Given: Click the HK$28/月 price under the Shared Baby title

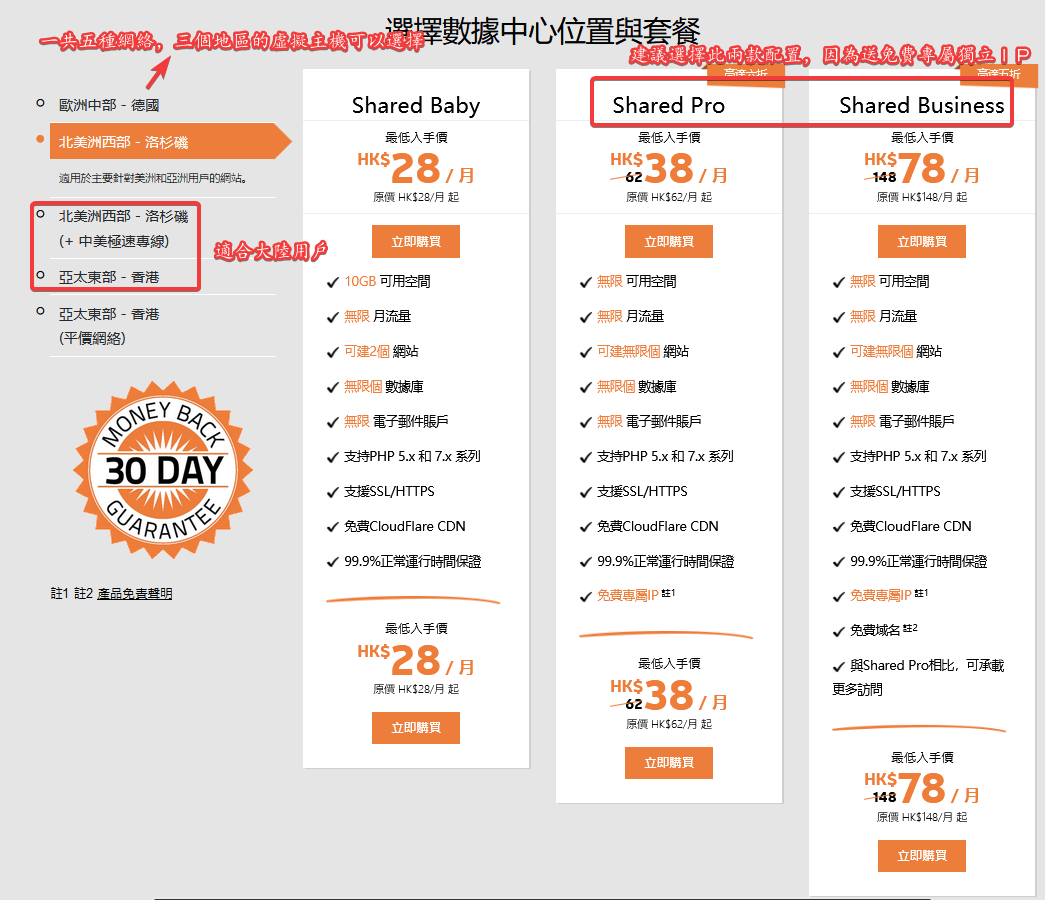Looking at the screenshot, I should pos(416,167).
